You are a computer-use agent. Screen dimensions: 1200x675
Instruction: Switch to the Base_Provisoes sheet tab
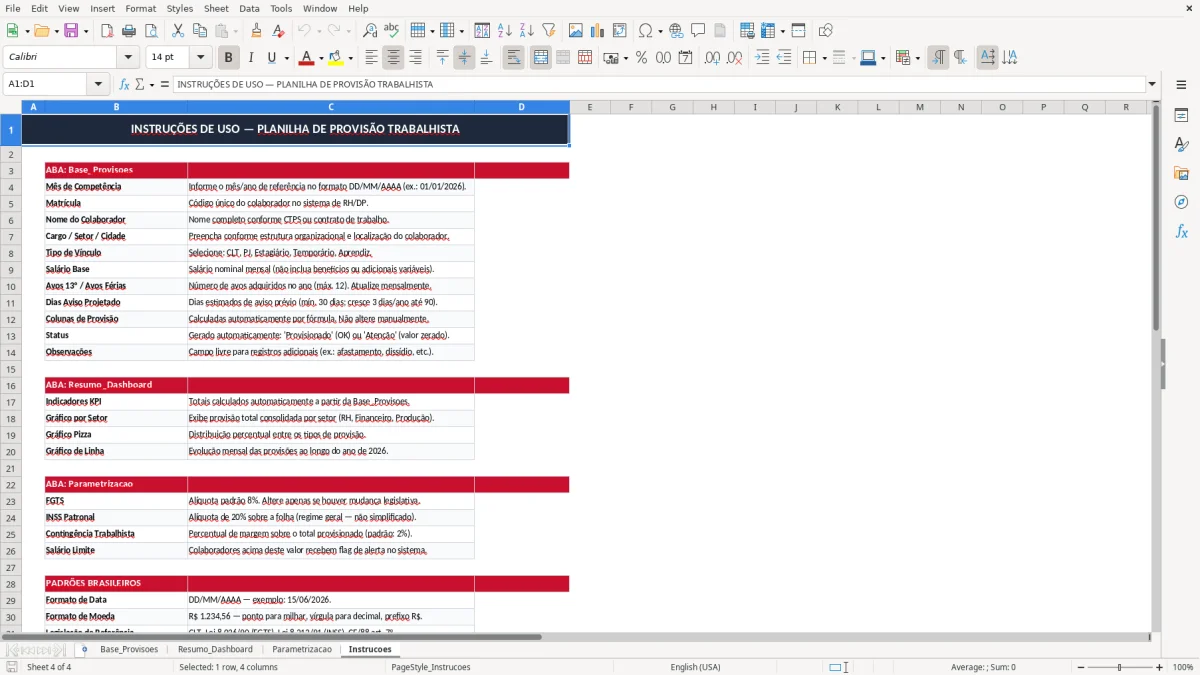click(x=129, y=649)
